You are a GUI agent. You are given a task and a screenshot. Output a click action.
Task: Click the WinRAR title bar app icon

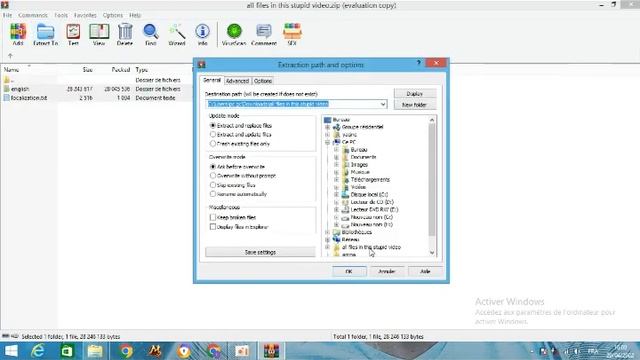point(5,5)
